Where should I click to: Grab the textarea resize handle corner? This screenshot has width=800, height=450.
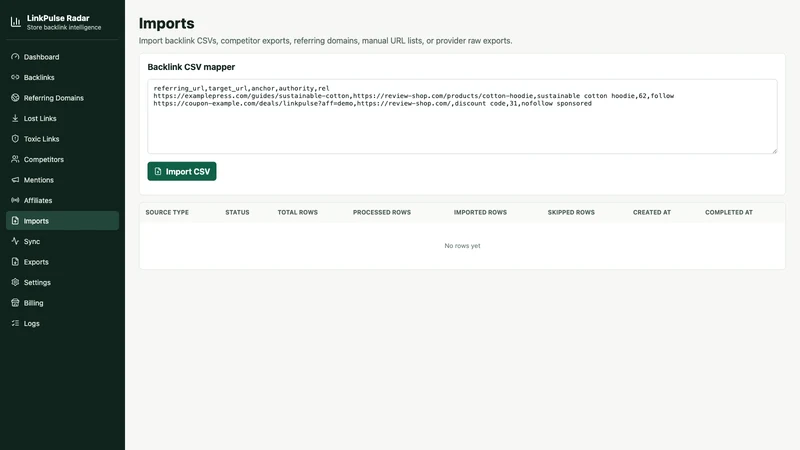[x=774, y=150]
